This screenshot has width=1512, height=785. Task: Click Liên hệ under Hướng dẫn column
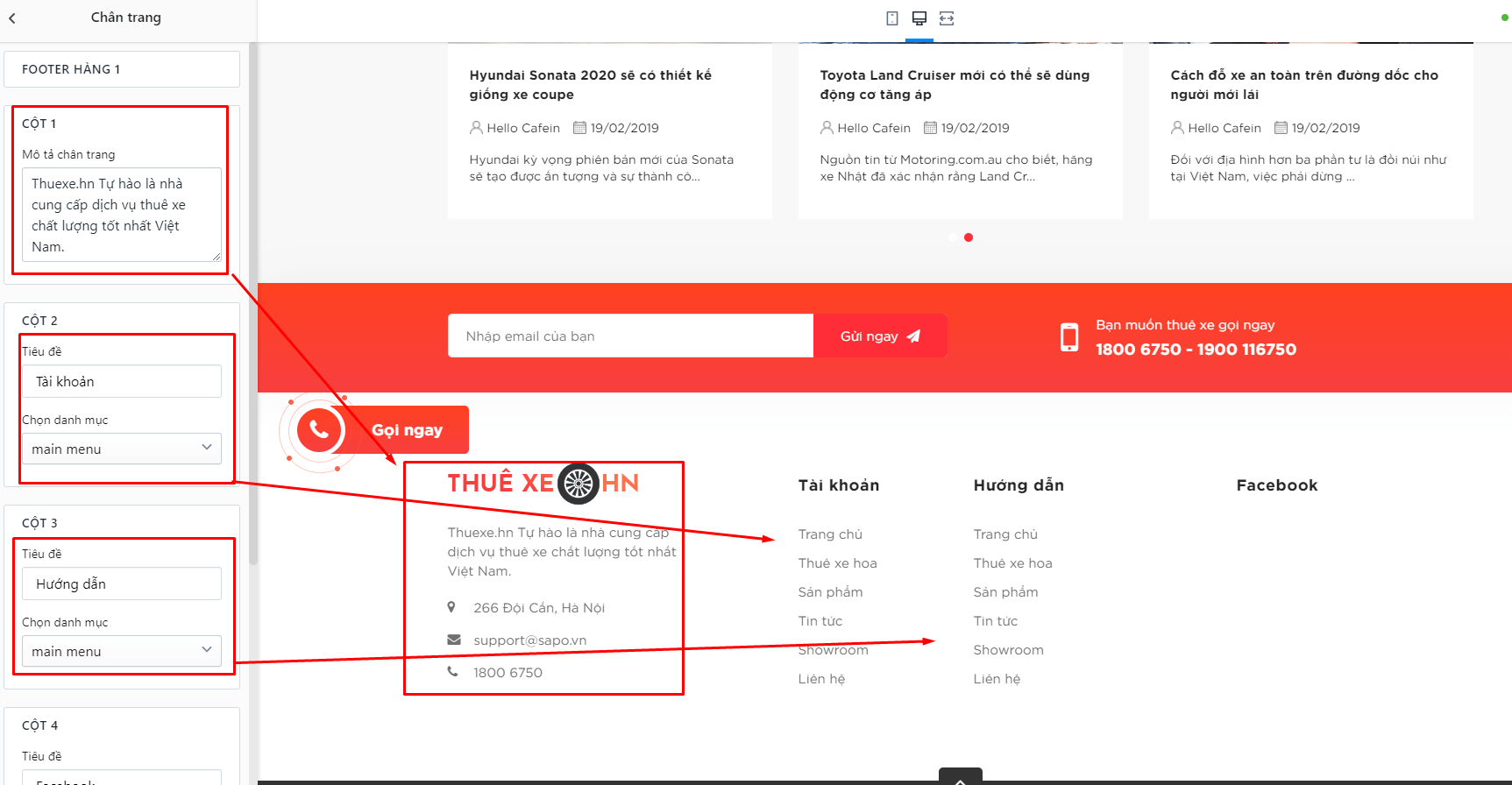click(997, 679)
